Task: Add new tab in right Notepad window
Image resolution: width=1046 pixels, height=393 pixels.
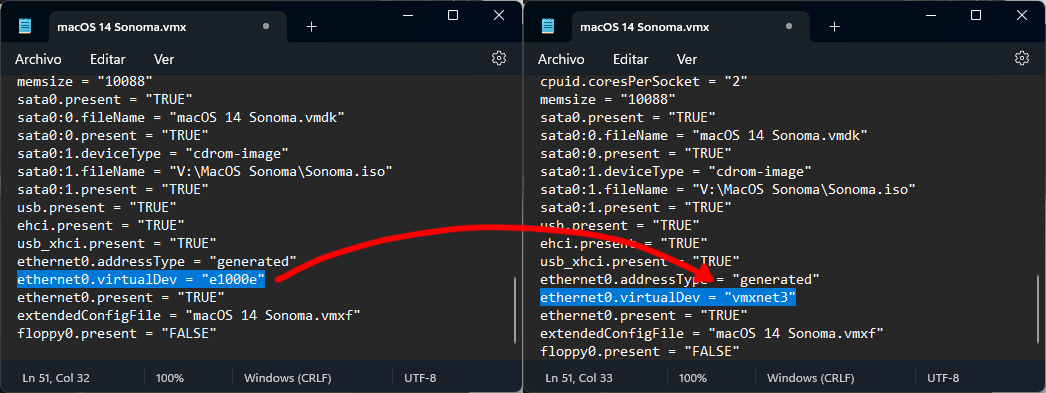Action: tap(834, 26)
